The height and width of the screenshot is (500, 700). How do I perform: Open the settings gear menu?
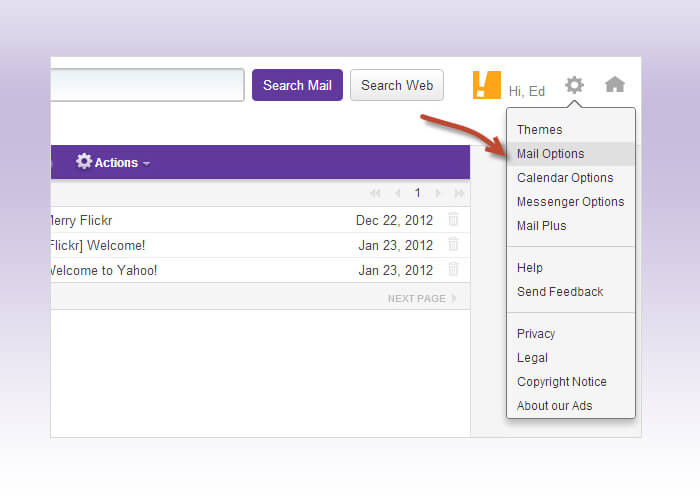pyautogui.click(x=574, y=84)
